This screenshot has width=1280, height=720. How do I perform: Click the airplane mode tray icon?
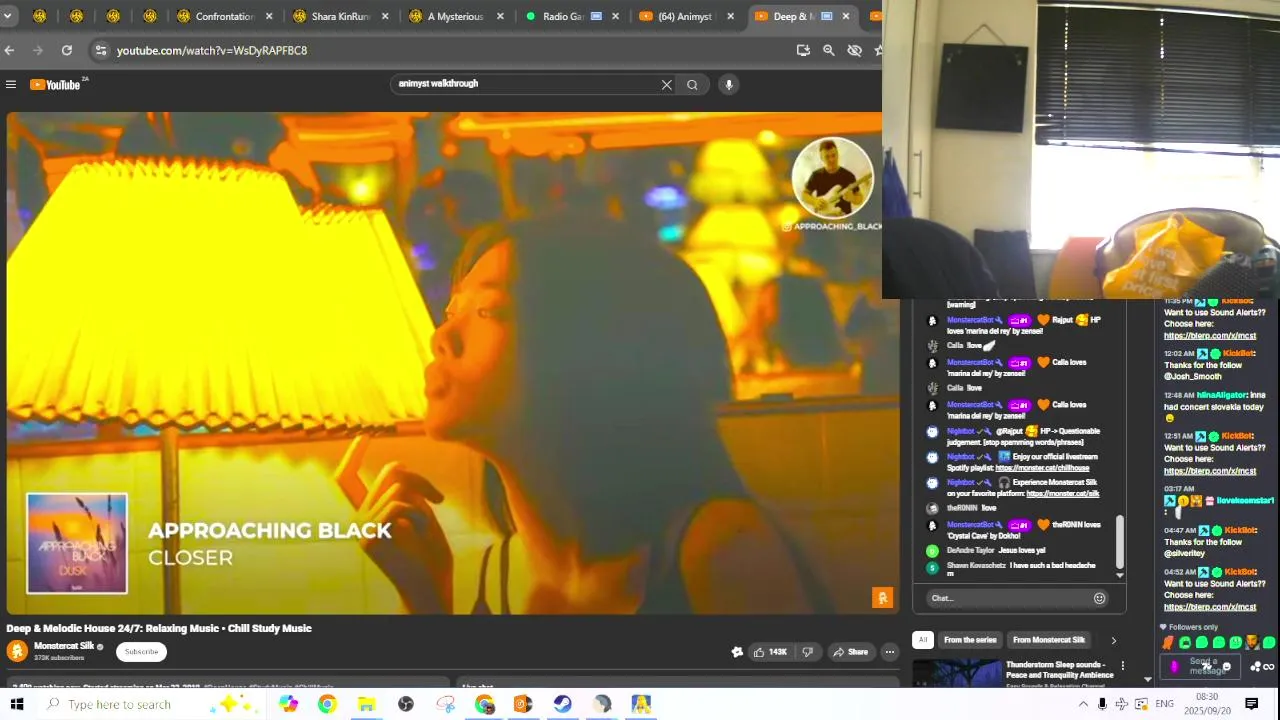tap(1121, 704)
